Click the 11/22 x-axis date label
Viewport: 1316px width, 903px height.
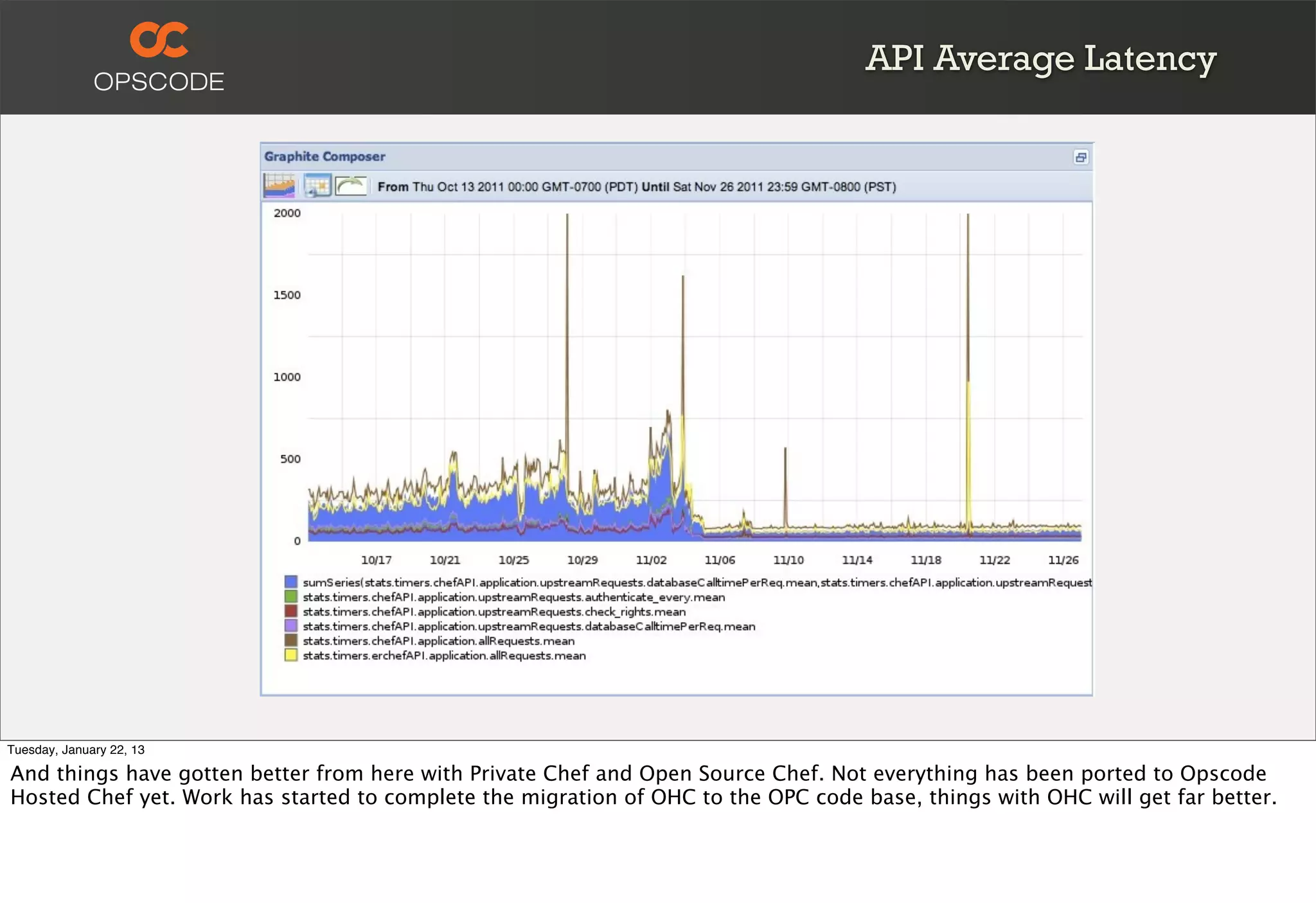[995, 560]
